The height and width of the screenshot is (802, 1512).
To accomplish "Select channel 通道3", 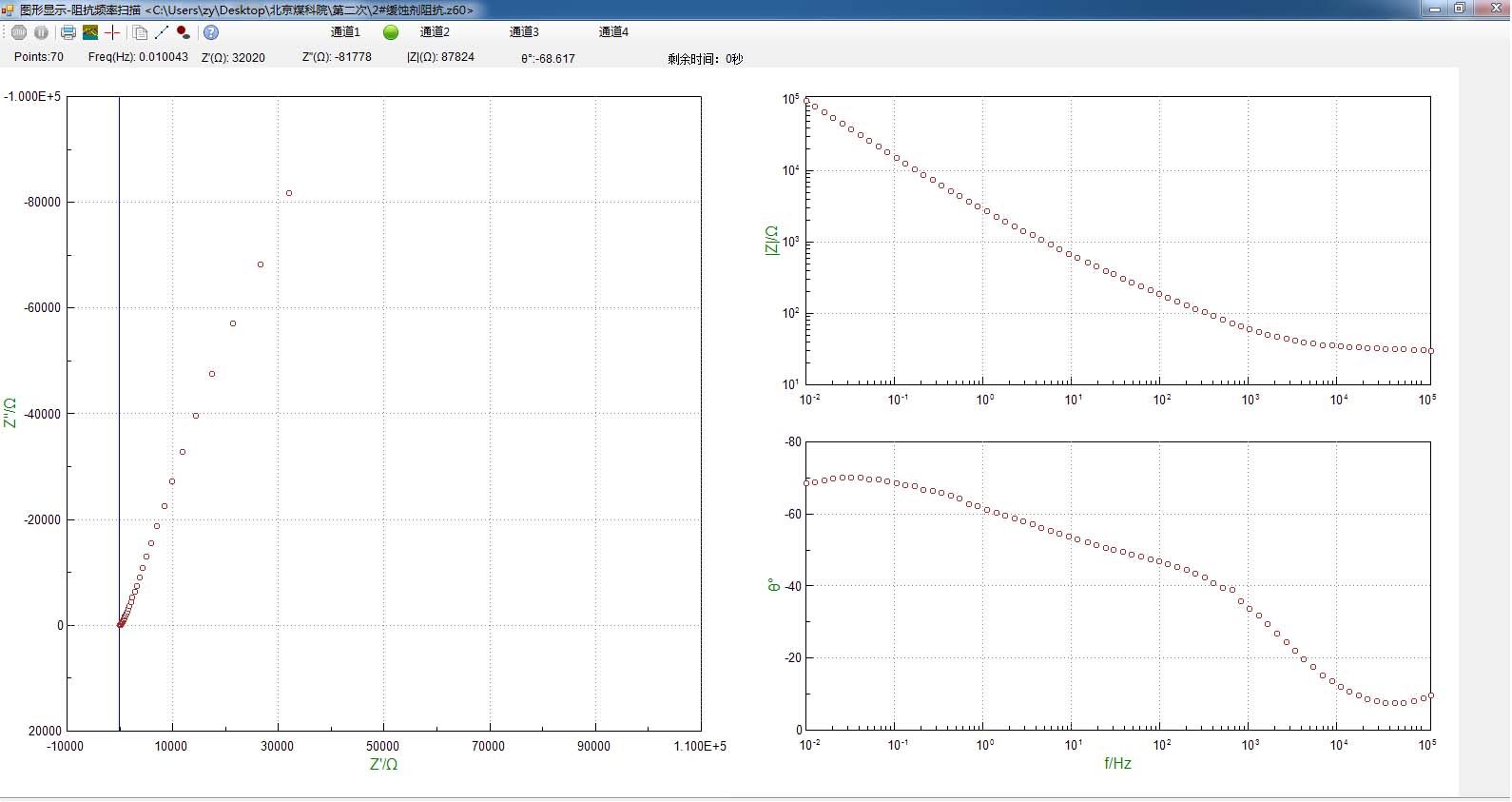I will pyautogui.click(x=524, y=31).
